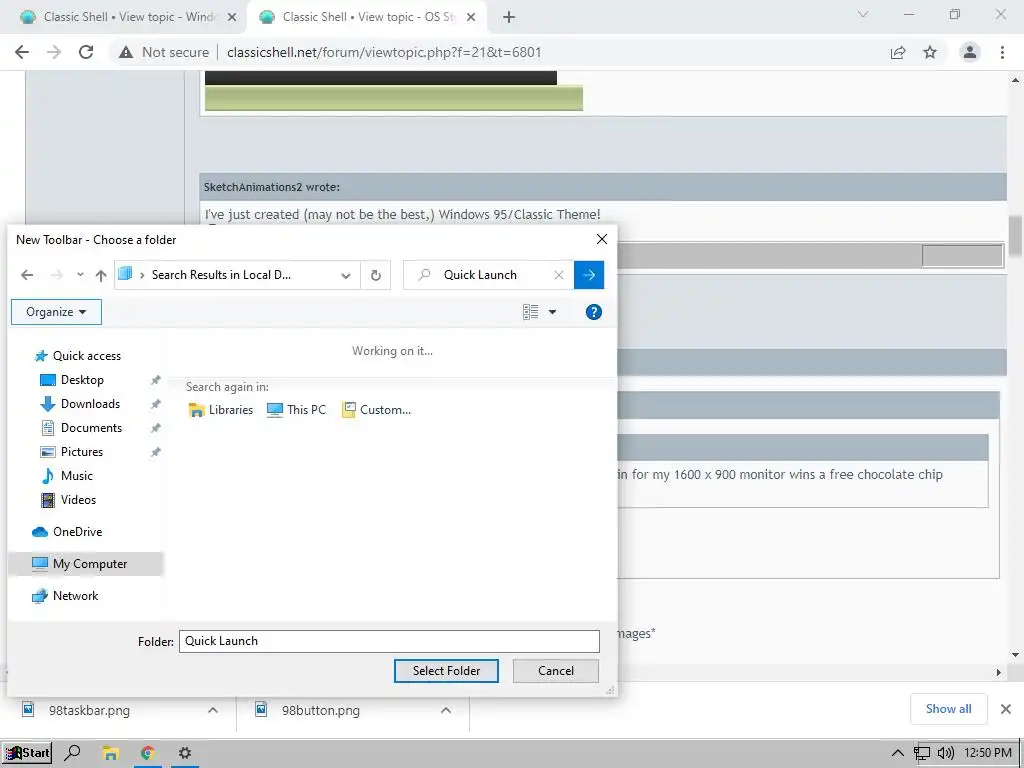Click the Select Folder button
The width and height of the screenshot is (1024, 768).
pyautogui.click(x=446, y=671)
